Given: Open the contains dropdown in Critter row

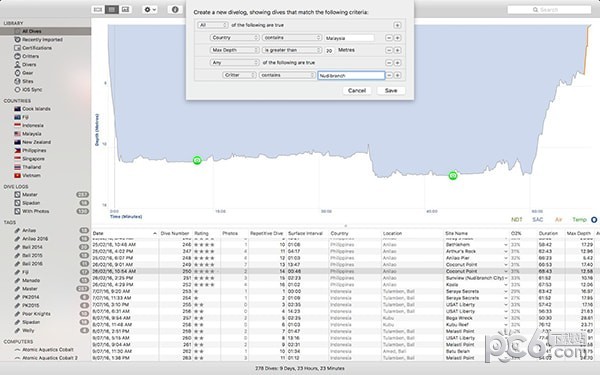Looking at the screenshot, I should [x=287, y=75].
